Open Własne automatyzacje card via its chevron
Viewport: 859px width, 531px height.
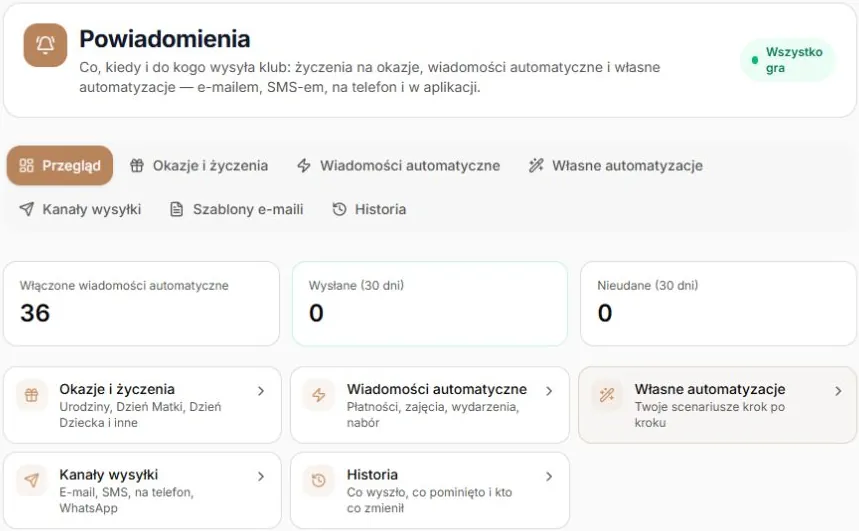coord(838,391)
